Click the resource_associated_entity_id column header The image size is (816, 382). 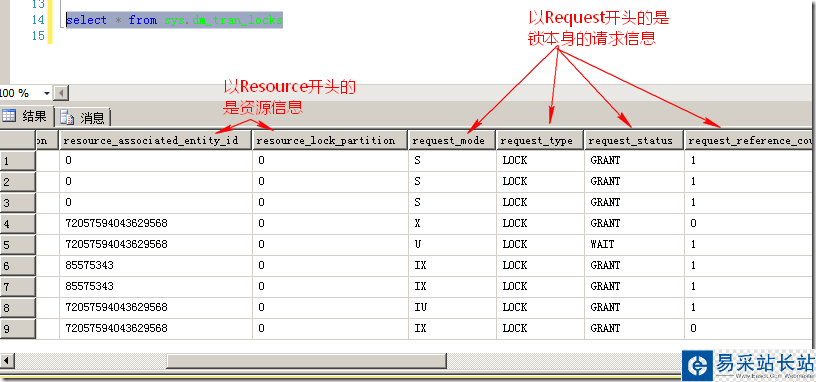pyautogui.click(x=156, y=140)
